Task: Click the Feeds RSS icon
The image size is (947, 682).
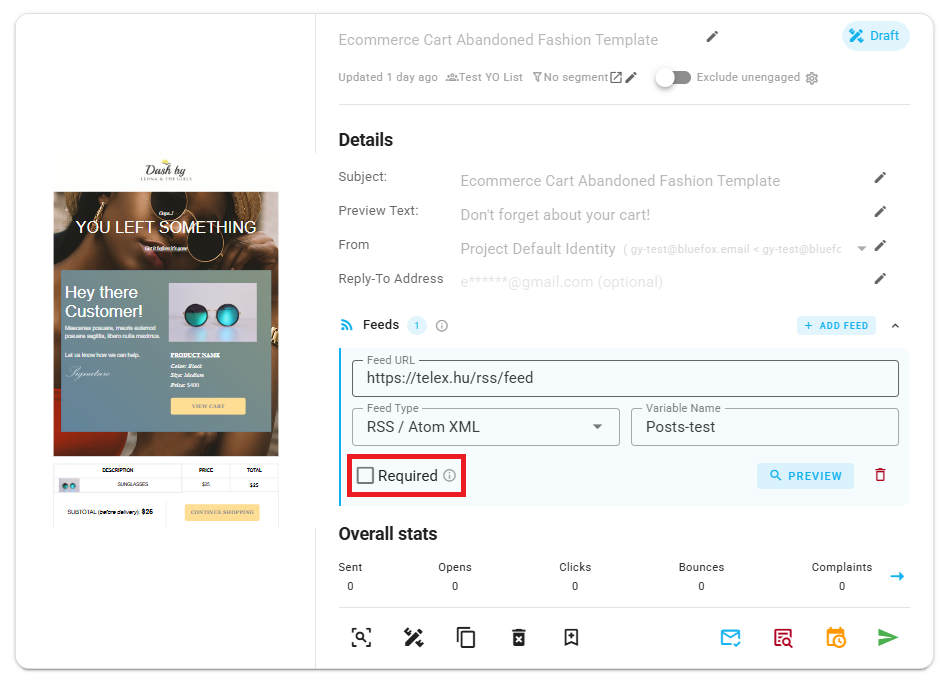Action: click(x=347, y=325)
